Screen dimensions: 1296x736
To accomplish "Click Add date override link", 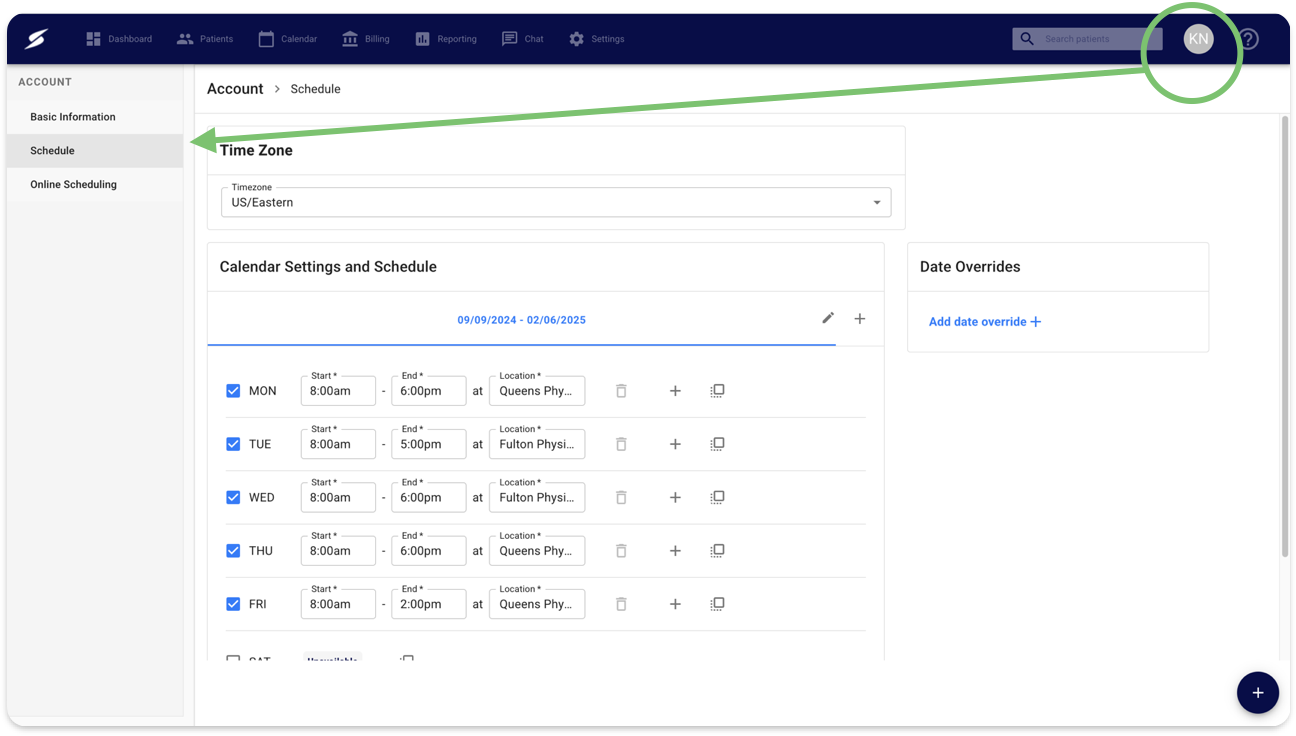I will point(985,322).
